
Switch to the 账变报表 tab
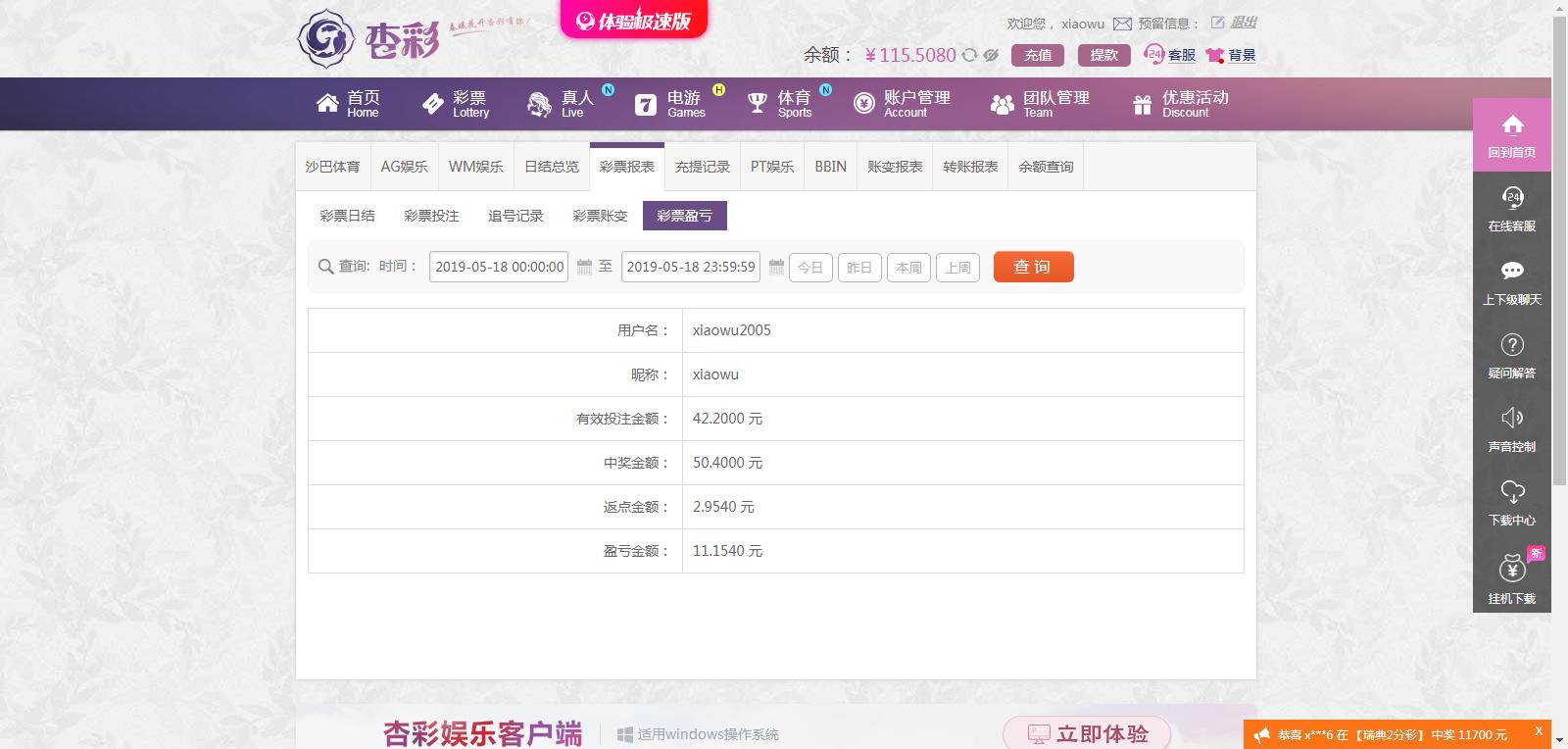[x=895, y=167]
